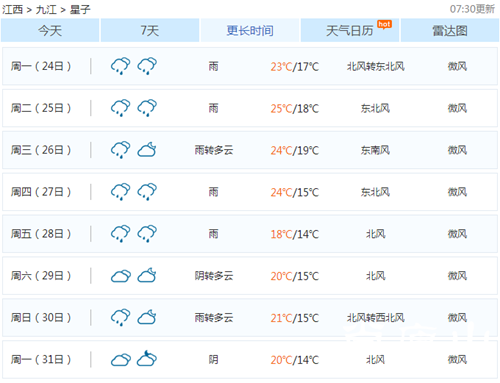Click the 北风转东北风 wind text
The height and width of the screenshot is (383, 500).
point(376,66)
